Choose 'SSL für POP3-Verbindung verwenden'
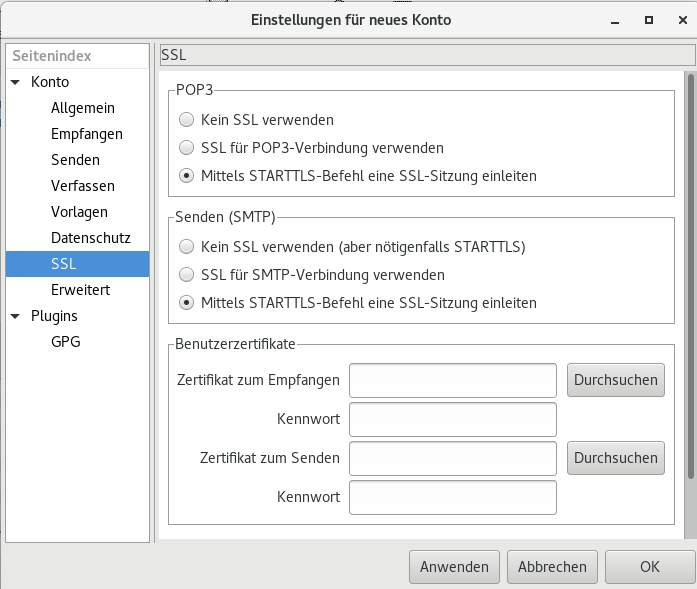 186,148
